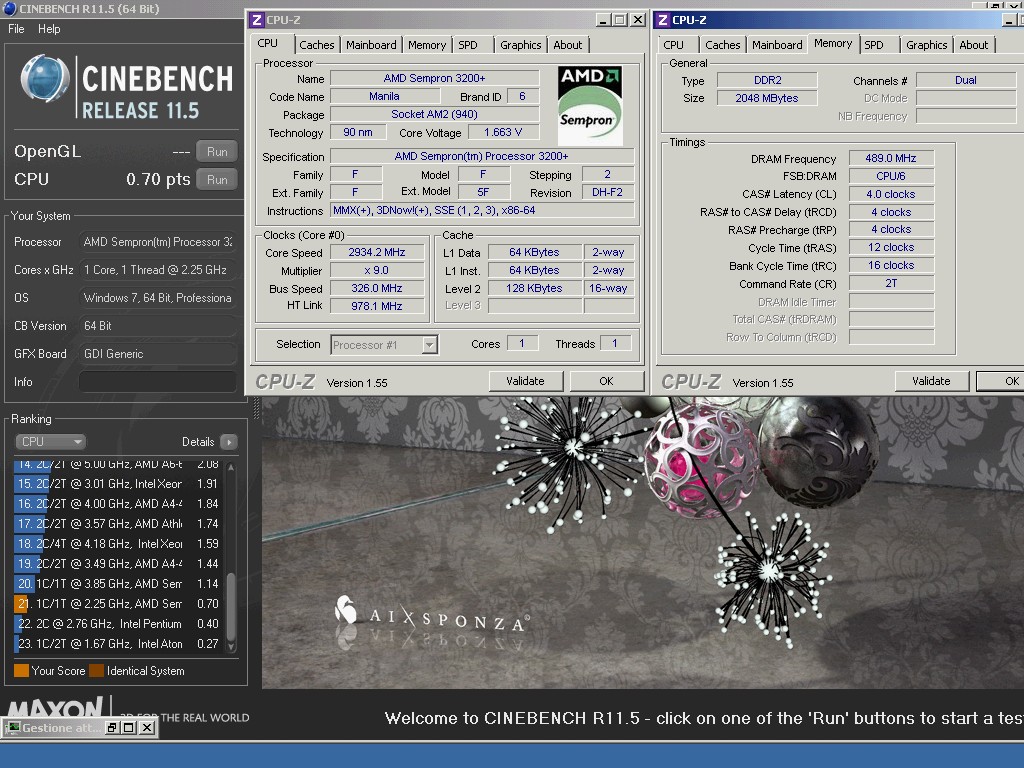Select ranking row 20 AMD Sem 1.14
1024x768 pixels.
(x=118, y=584)
